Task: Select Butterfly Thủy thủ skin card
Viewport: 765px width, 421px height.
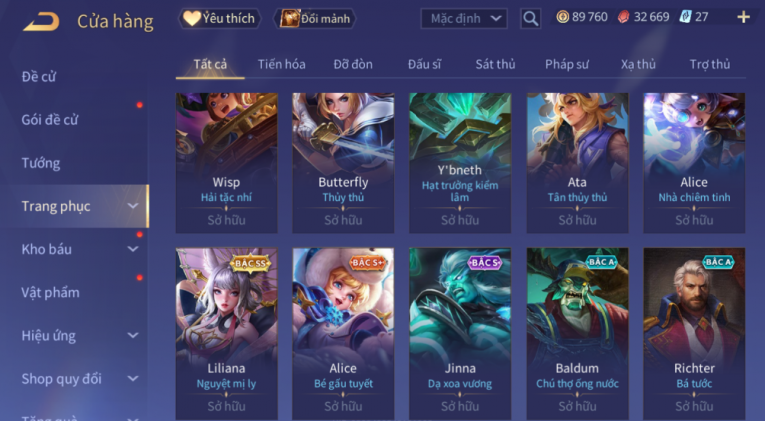Action: coord(343,163)
